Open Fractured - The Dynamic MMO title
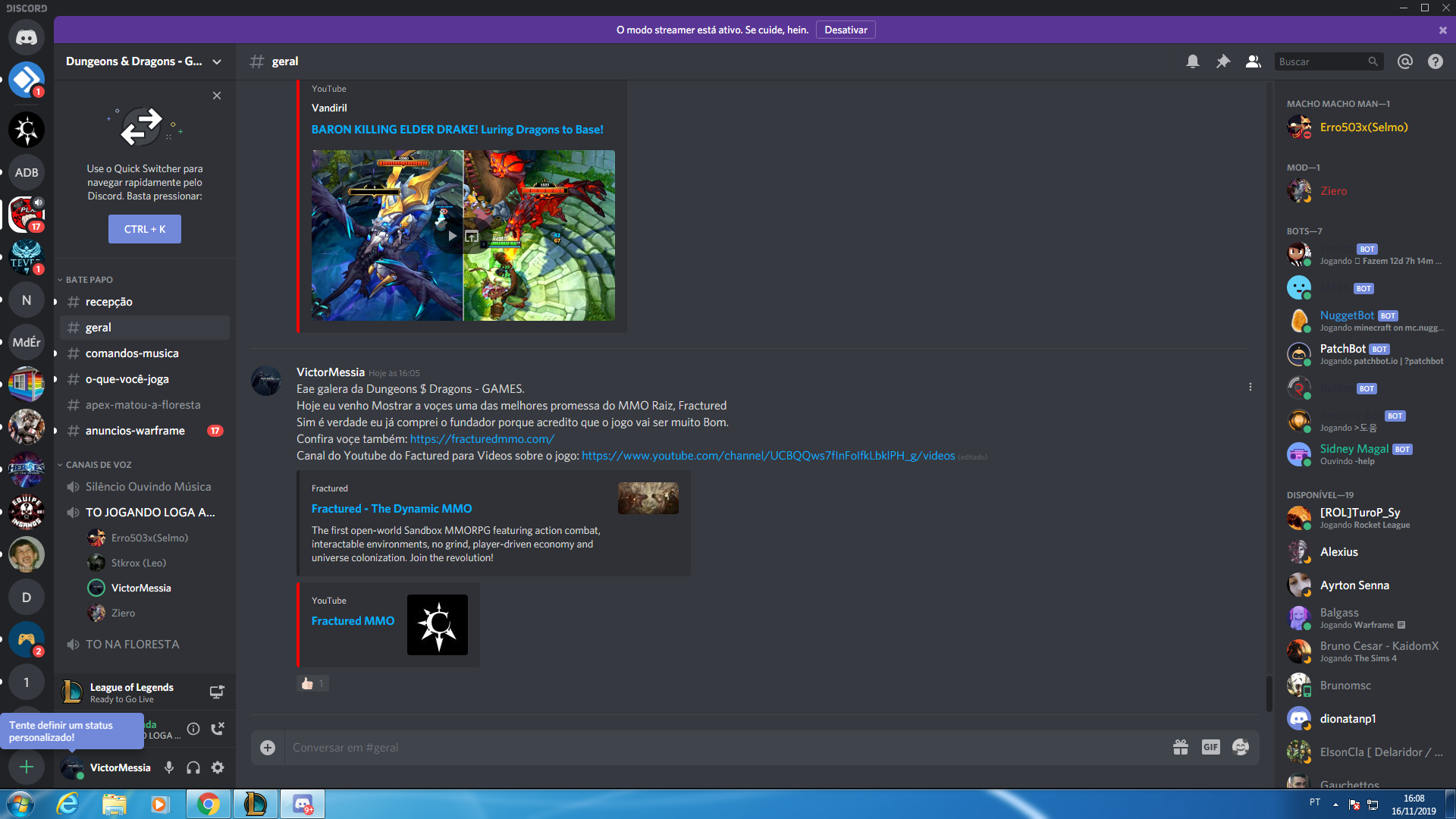The height and width of the screenshot is (819, 1456). (391, 509)
